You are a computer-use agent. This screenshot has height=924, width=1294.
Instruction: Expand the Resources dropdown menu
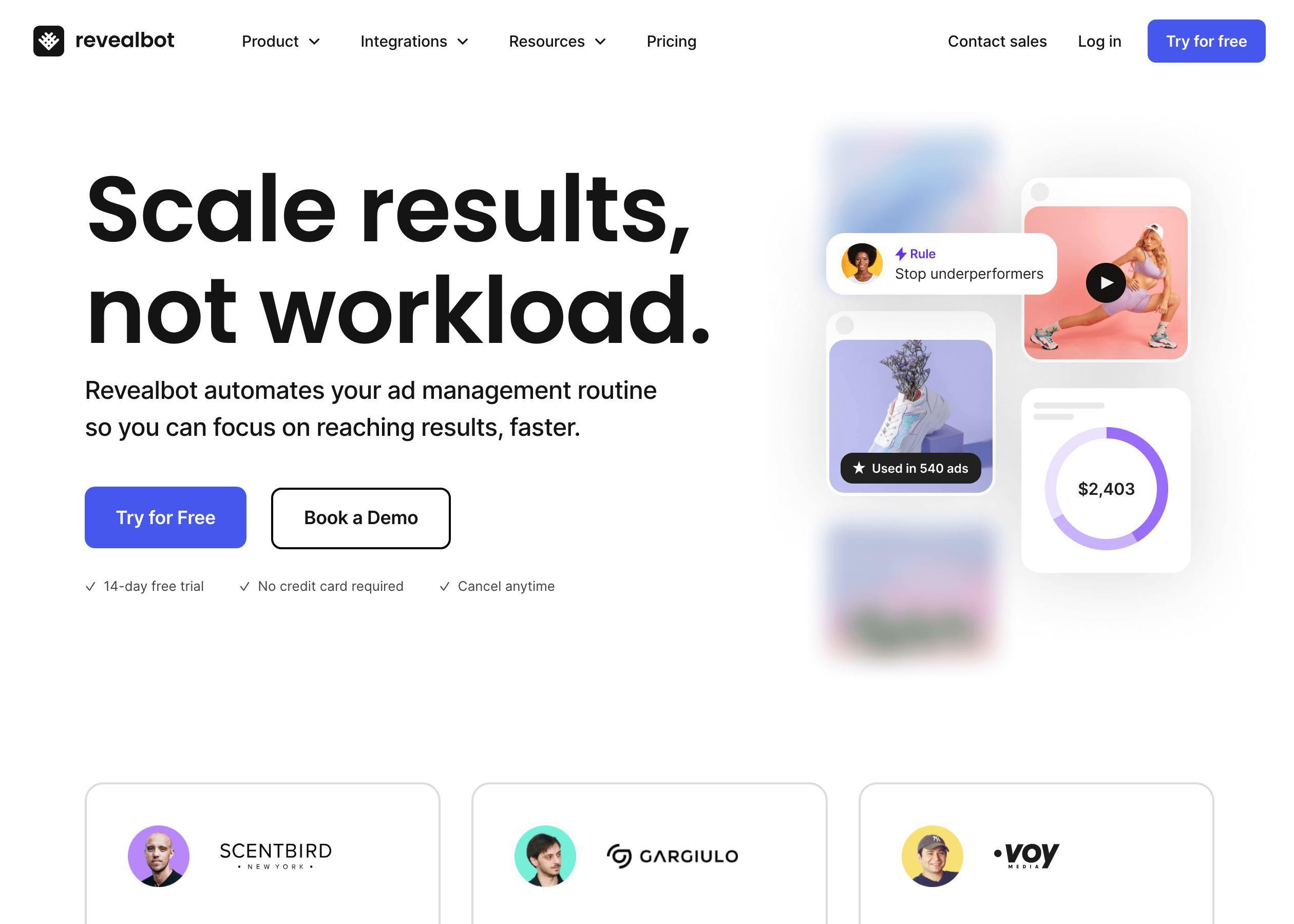(x=556, y=41)
